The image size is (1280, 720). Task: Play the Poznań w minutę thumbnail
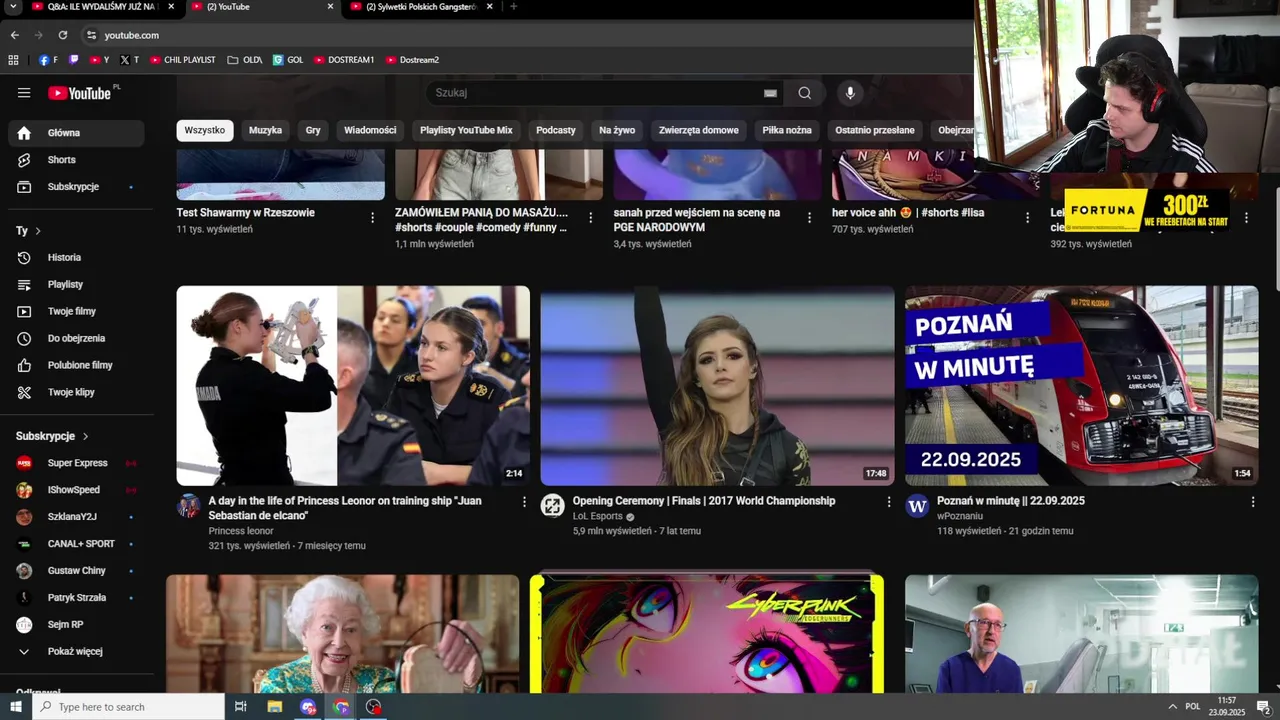pyautogui.click(x=1081, y=386)
